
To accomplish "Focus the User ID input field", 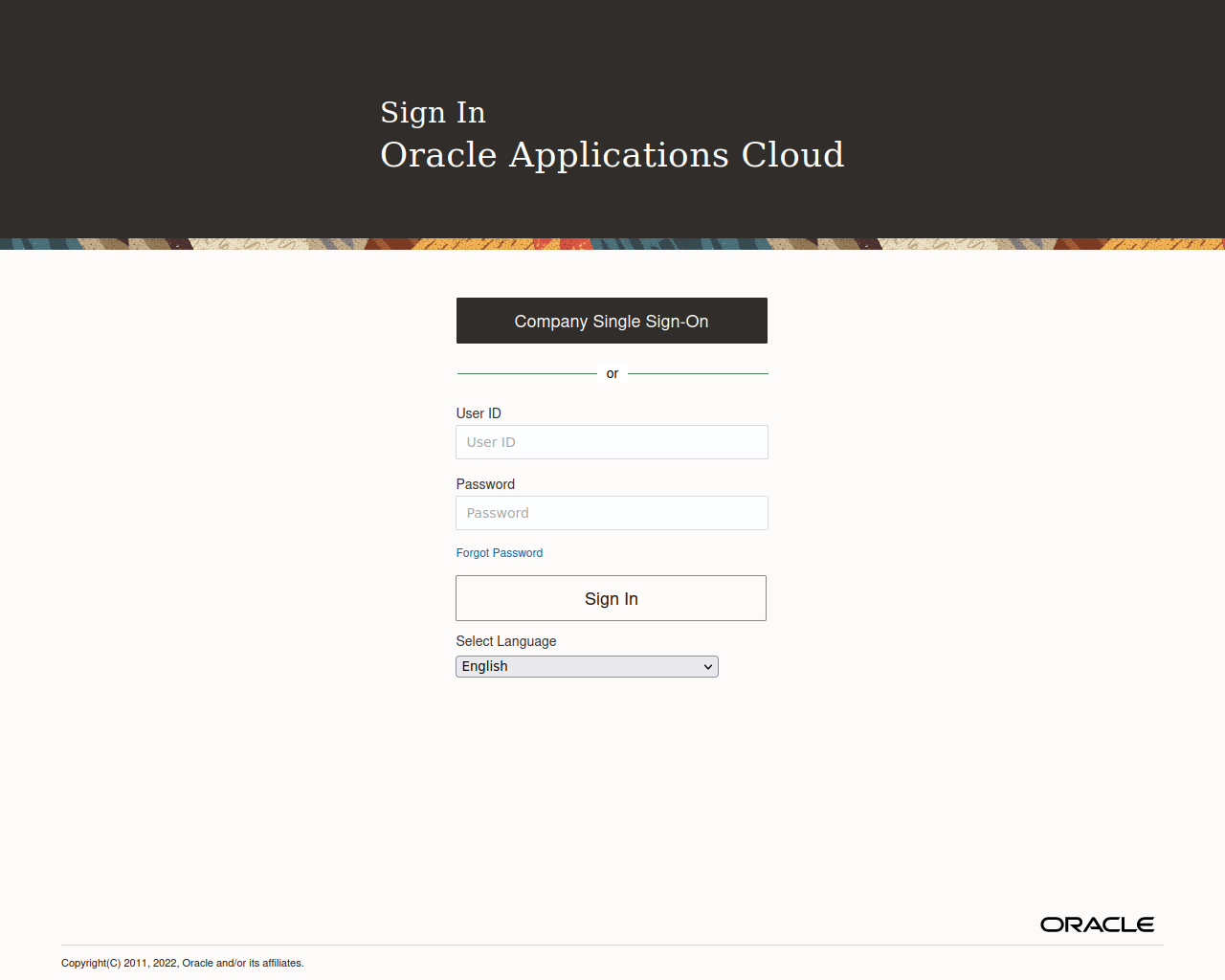I will [612, 442].
